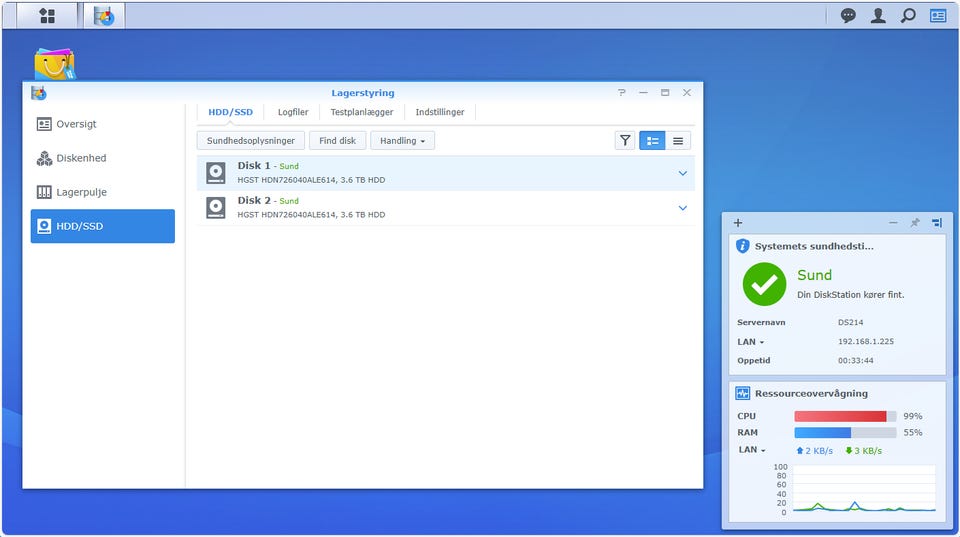Click the 99% CPU value
This screenshot has height=537, width=960.
pos(912,416)
